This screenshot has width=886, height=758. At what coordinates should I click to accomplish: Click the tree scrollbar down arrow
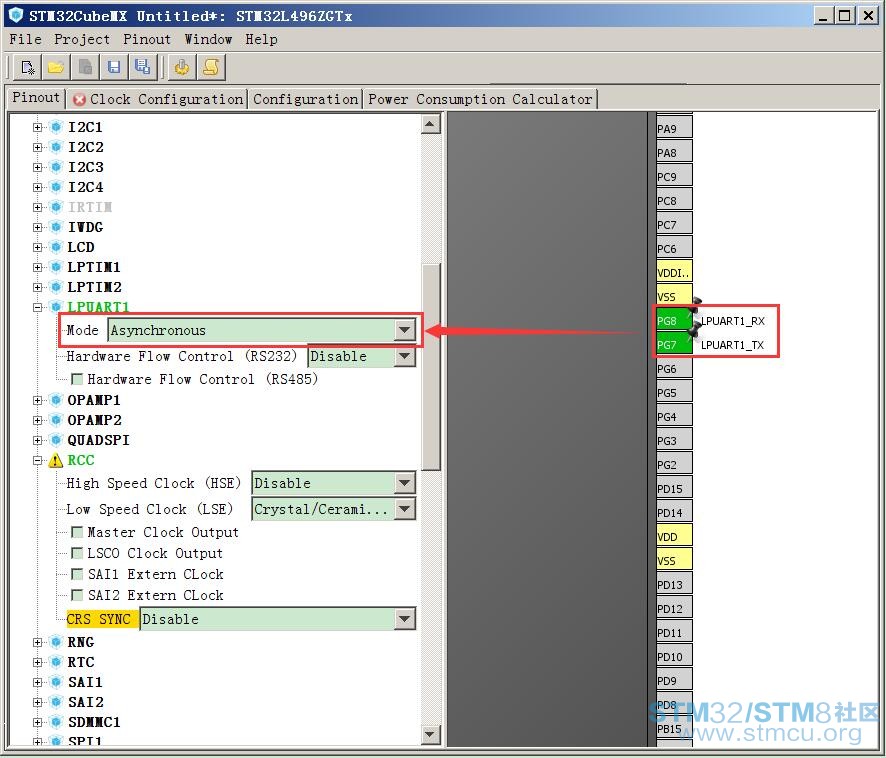[431, 734]
